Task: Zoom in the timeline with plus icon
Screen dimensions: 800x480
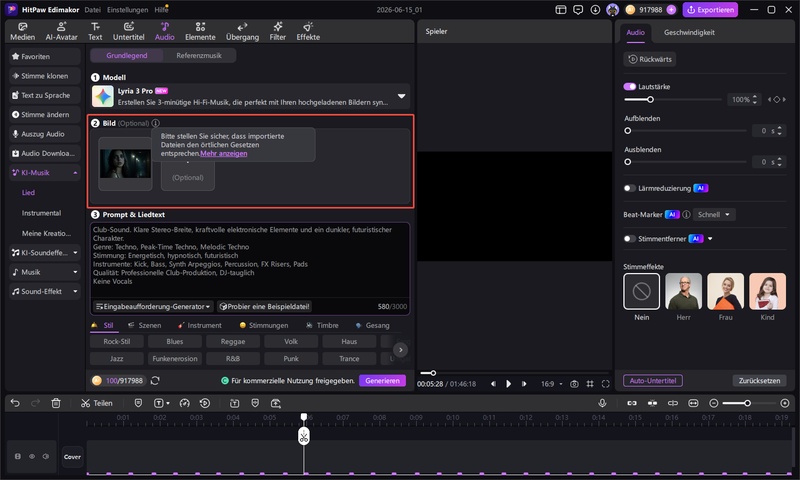Action: tap(785, 403)
